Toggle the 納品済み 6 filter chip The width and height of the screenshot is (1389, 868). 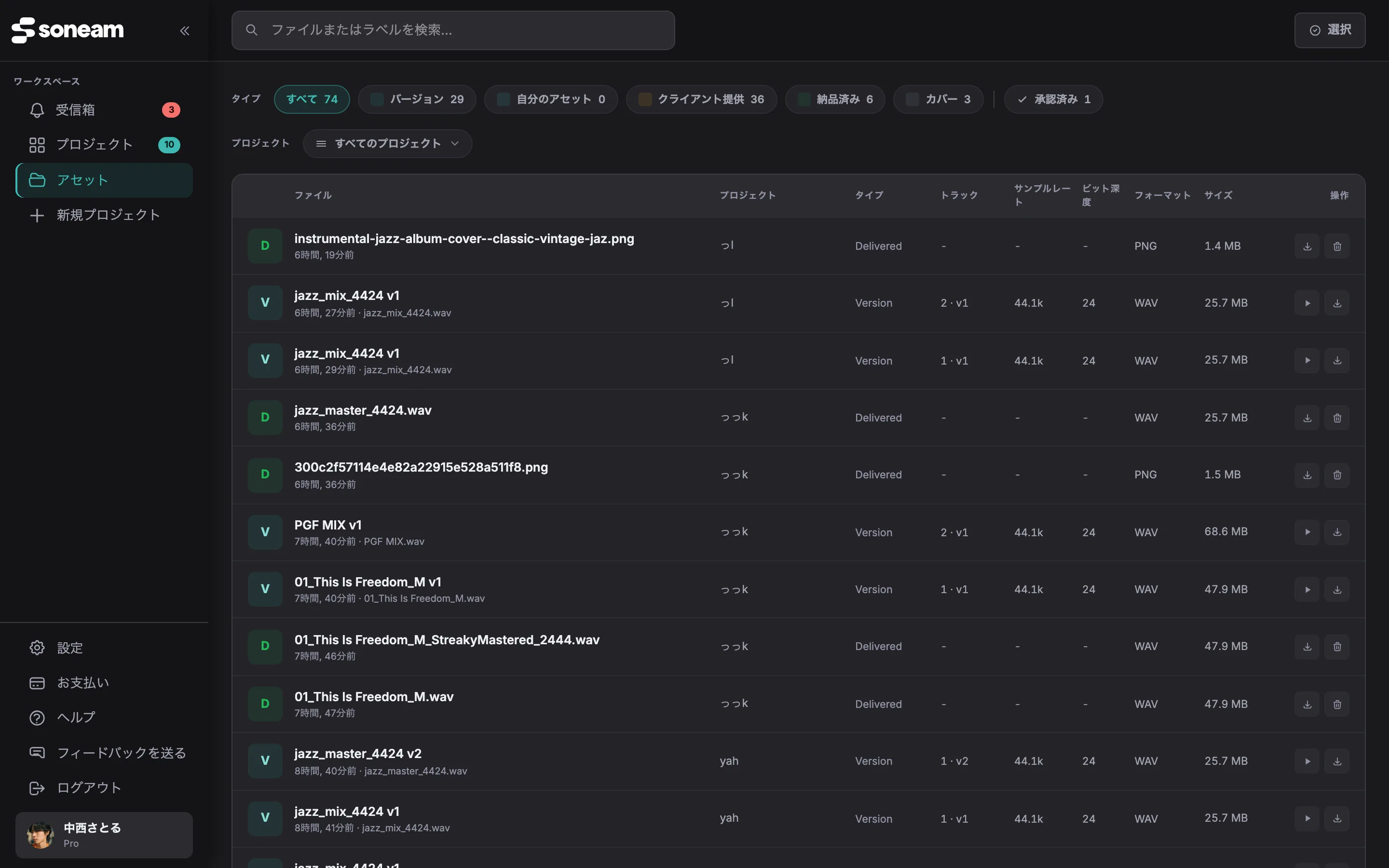[835, 99]
